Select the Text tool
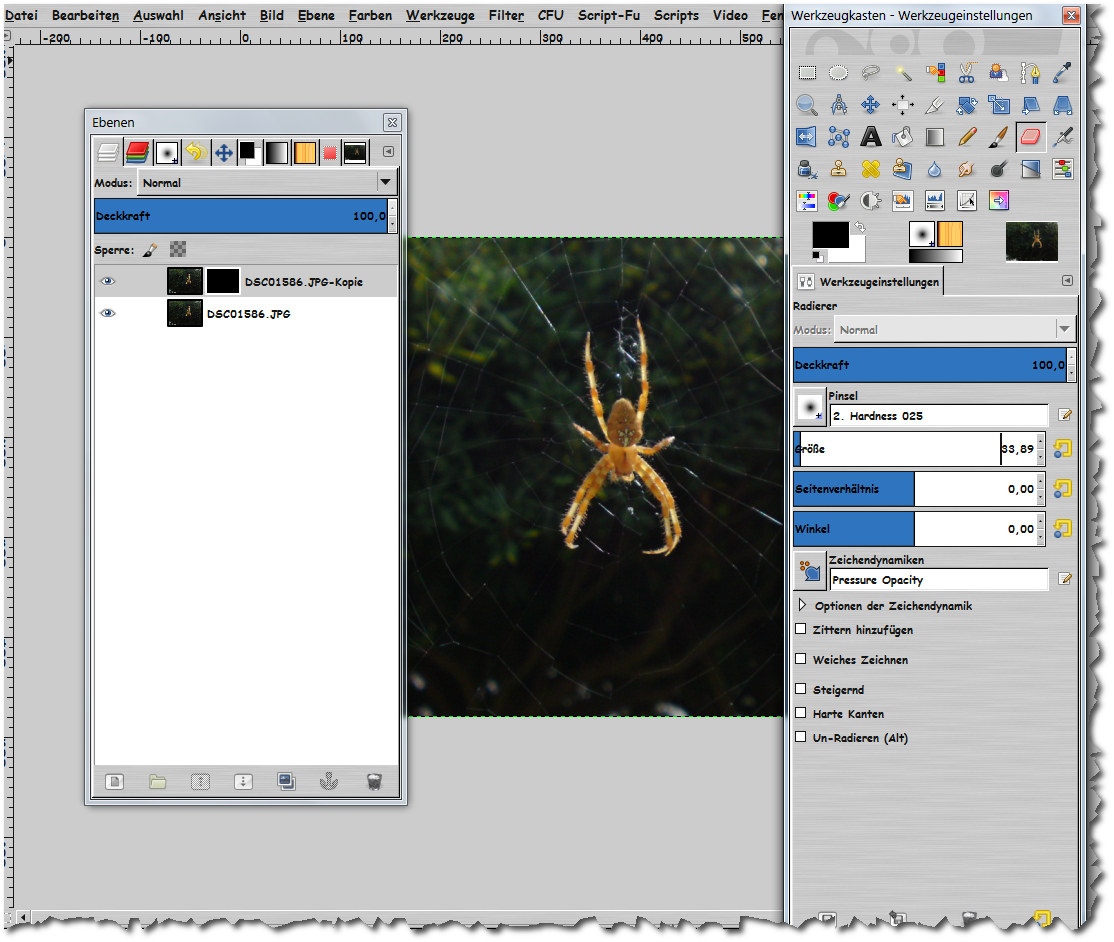This screenshot has width=1114, height=942. click(x=870, y=136)
